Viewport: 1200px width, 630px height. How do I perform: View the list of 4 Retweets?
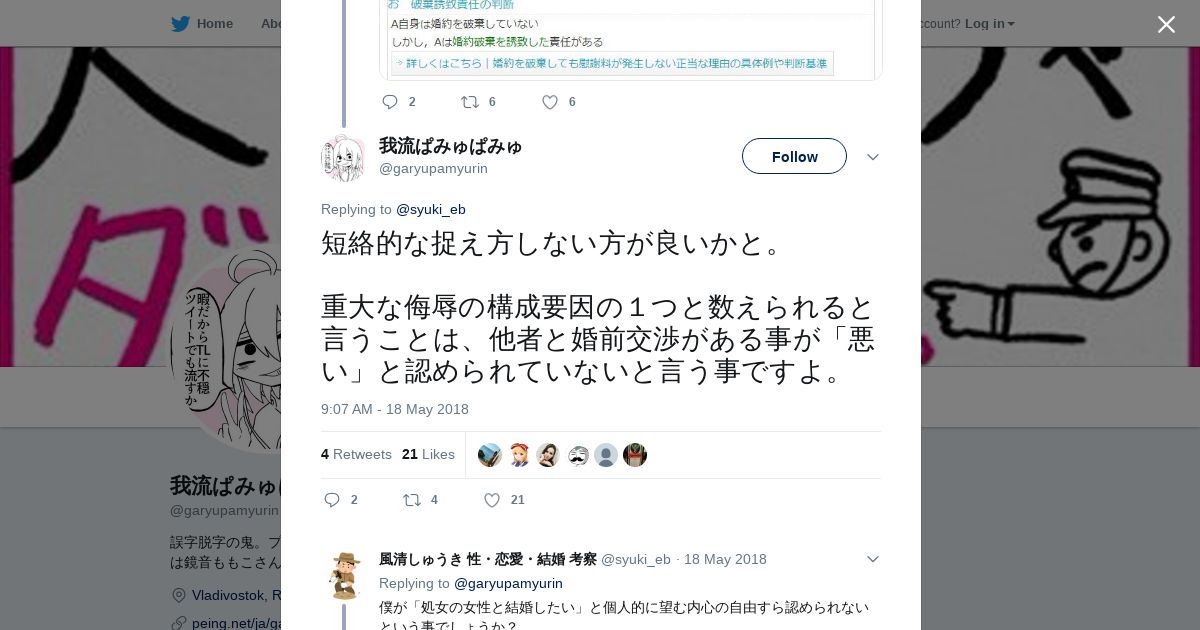(356, 454)
